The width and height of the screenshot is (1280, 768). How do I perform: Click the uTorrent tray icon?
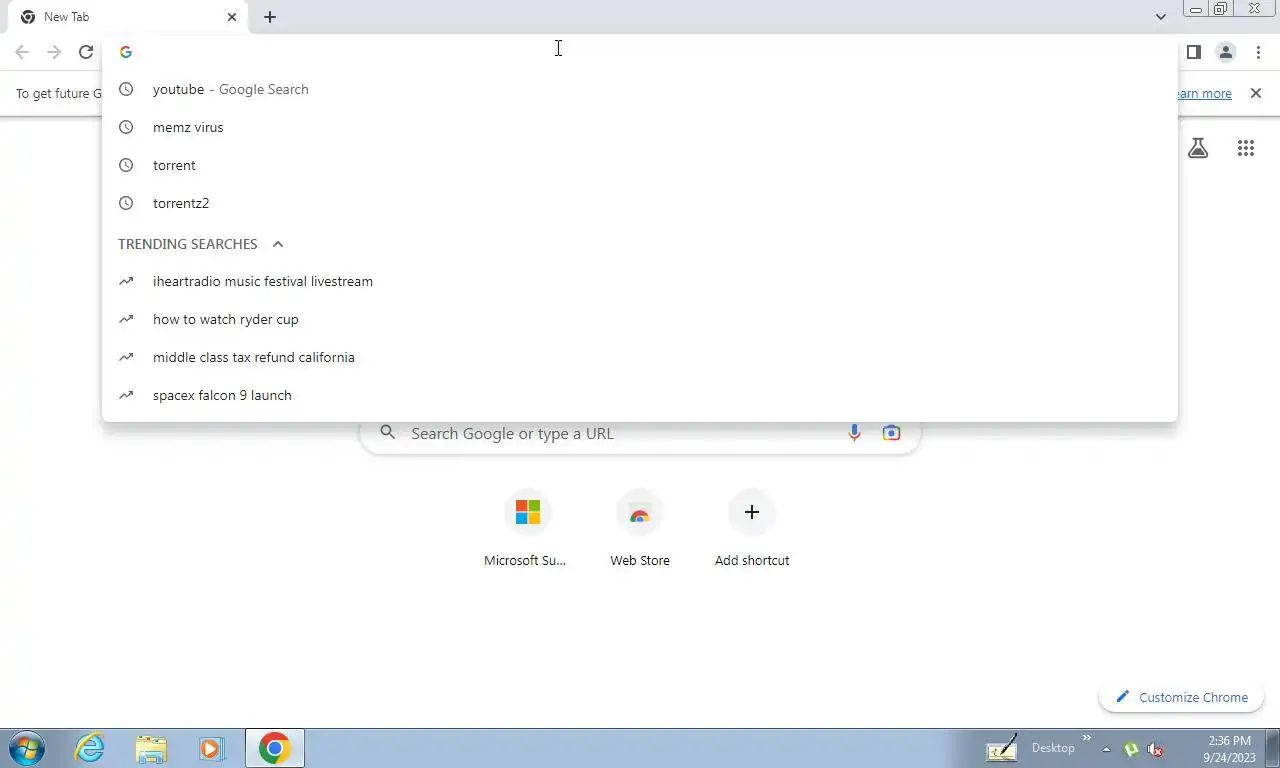[1131, 749]
